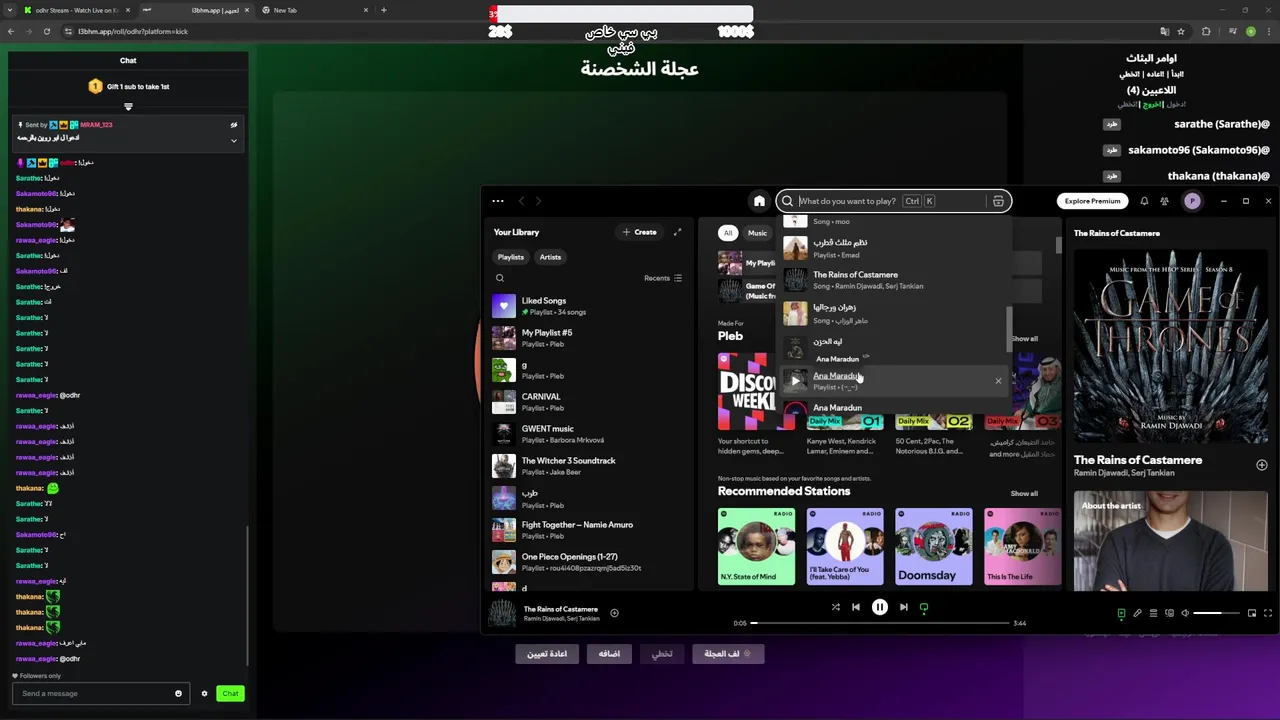Select the Music filter chip
Screen dimensions: 1280x720
[x=758, y=233]
